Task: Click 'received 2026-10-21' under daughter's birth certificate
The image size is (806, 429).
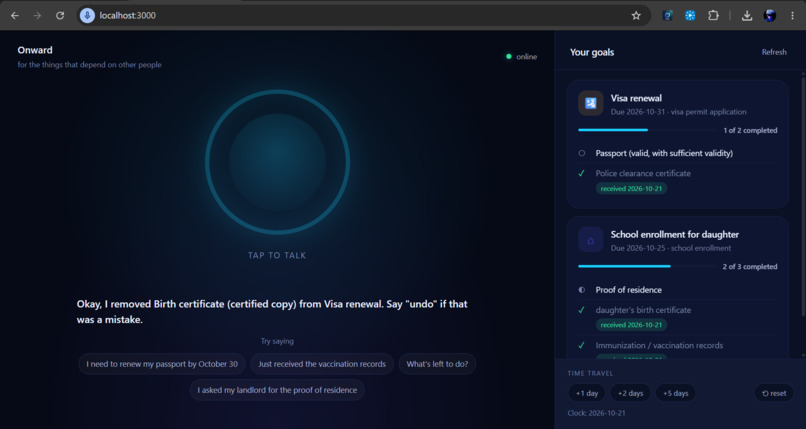Action: pyautogui.click(x=631, y=325)
